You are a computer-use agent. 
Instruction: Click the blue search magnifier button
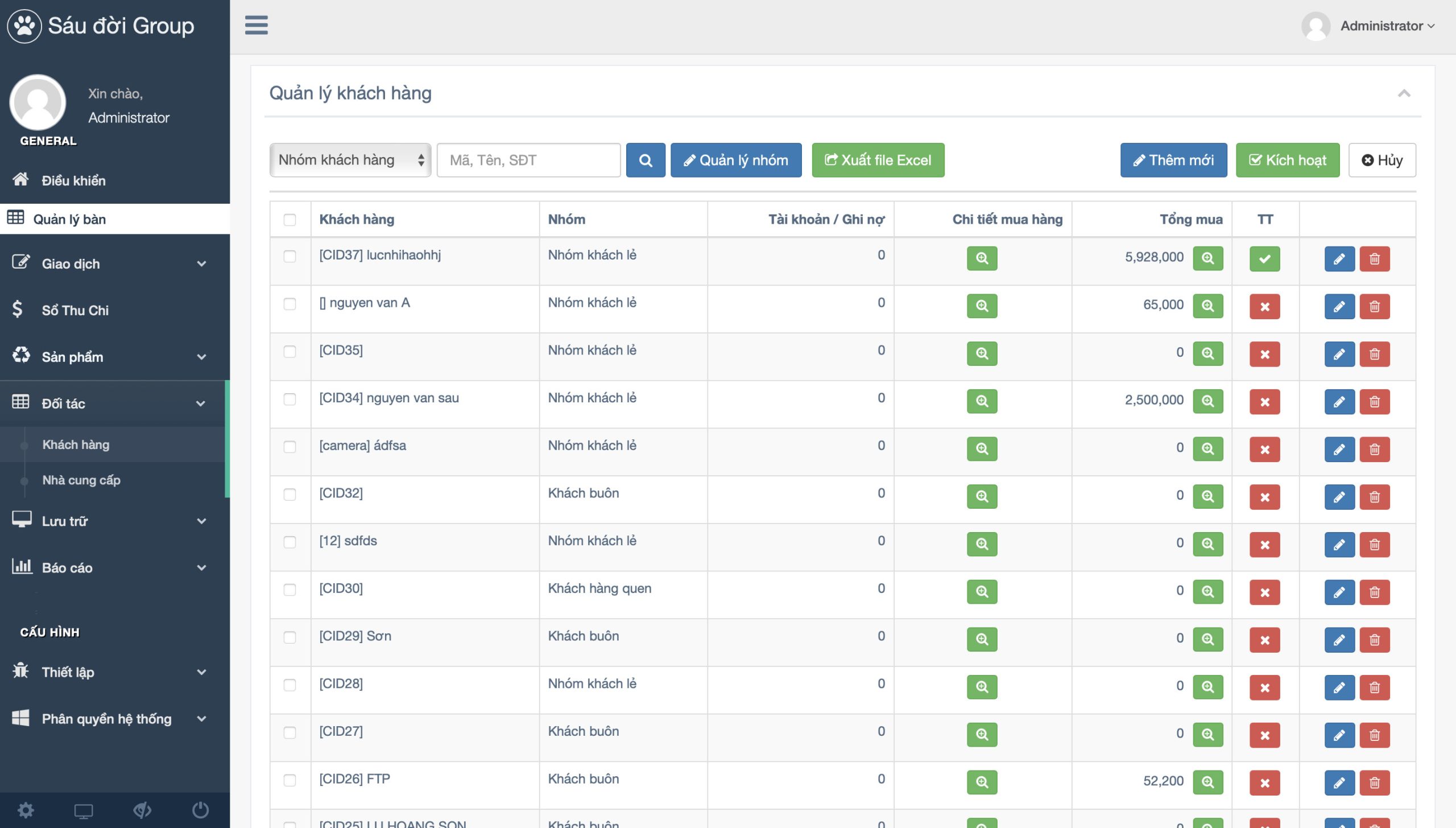[646, 160]
